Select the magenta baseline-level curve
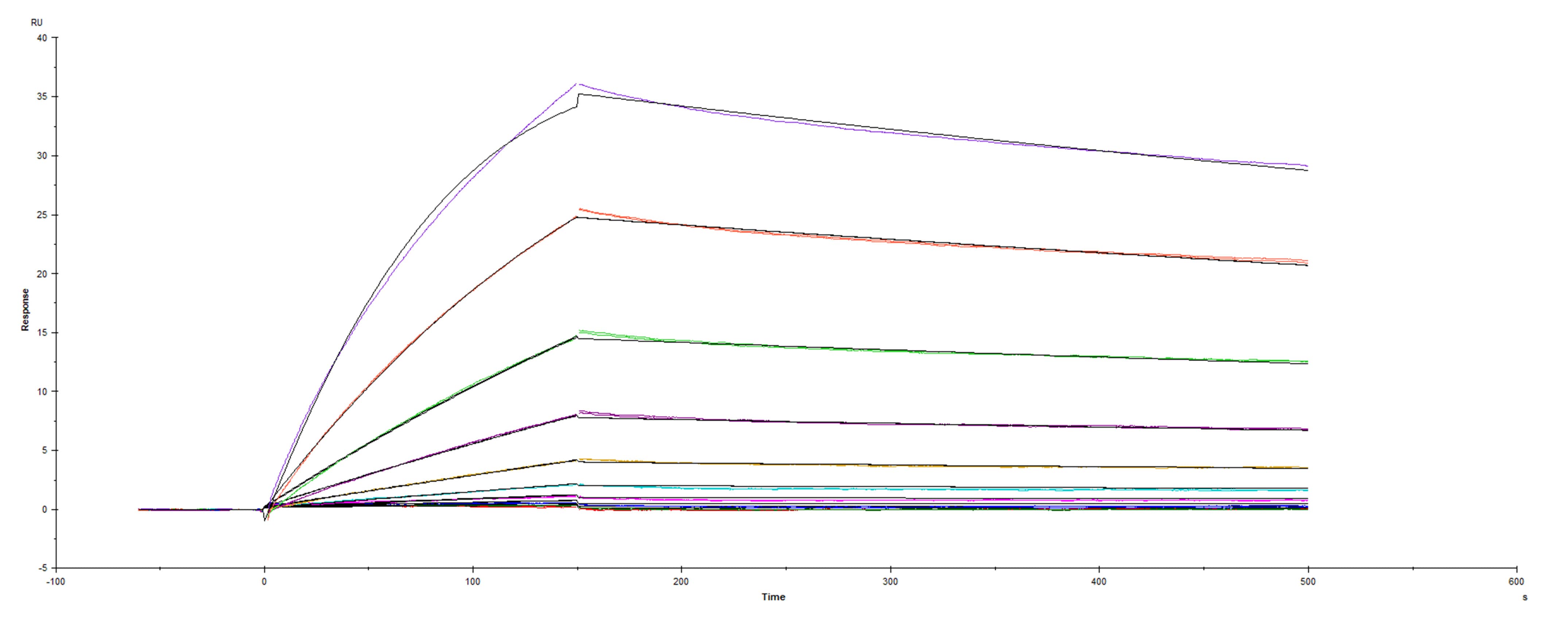Viewport: 1568px width, 620px height. point(852,499)
